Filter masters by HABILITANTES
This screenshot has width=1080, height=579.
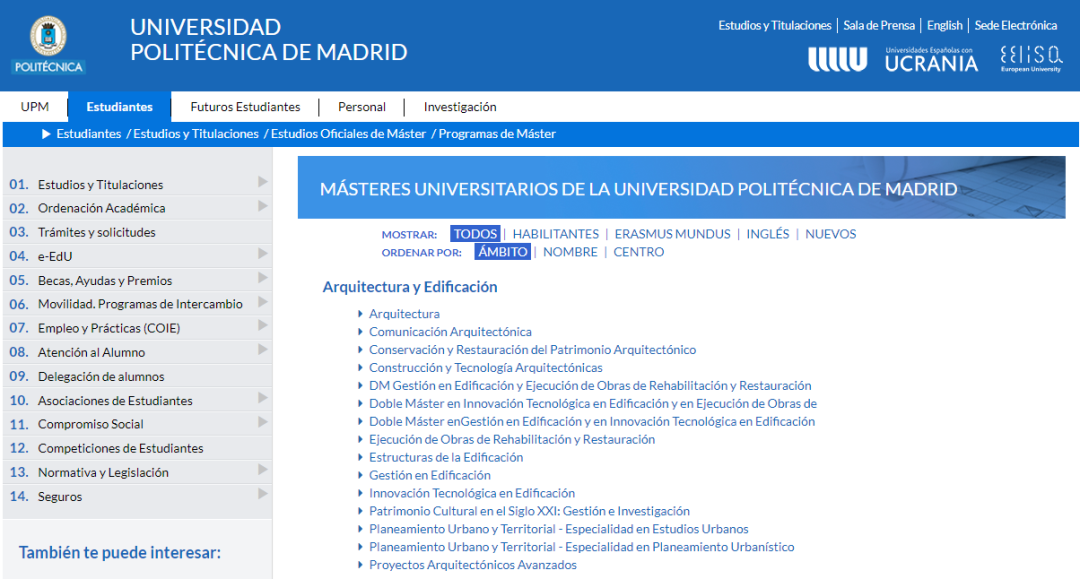click(x=556, y=234)
